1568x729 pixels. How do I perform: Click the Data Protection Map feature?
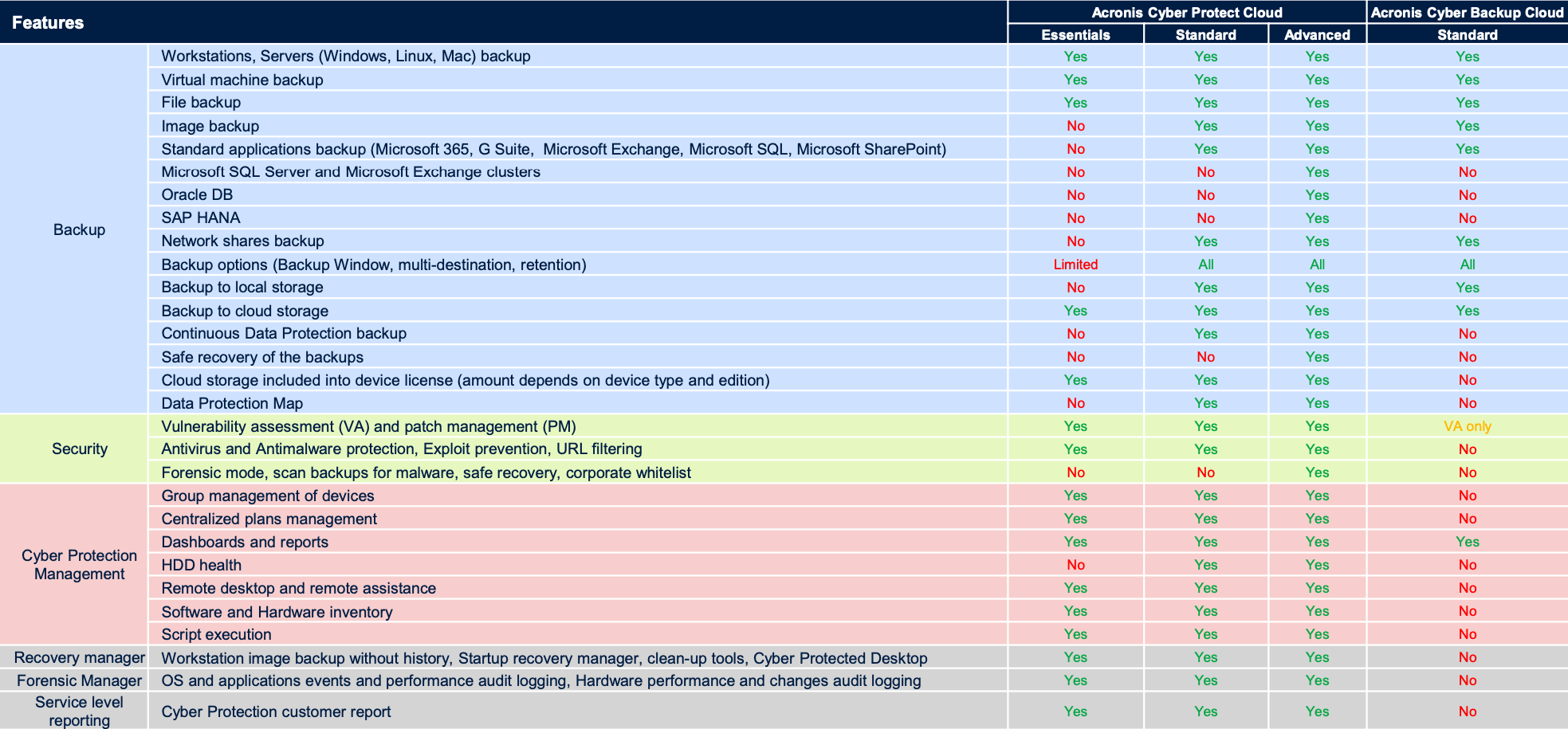pos(232,403)
